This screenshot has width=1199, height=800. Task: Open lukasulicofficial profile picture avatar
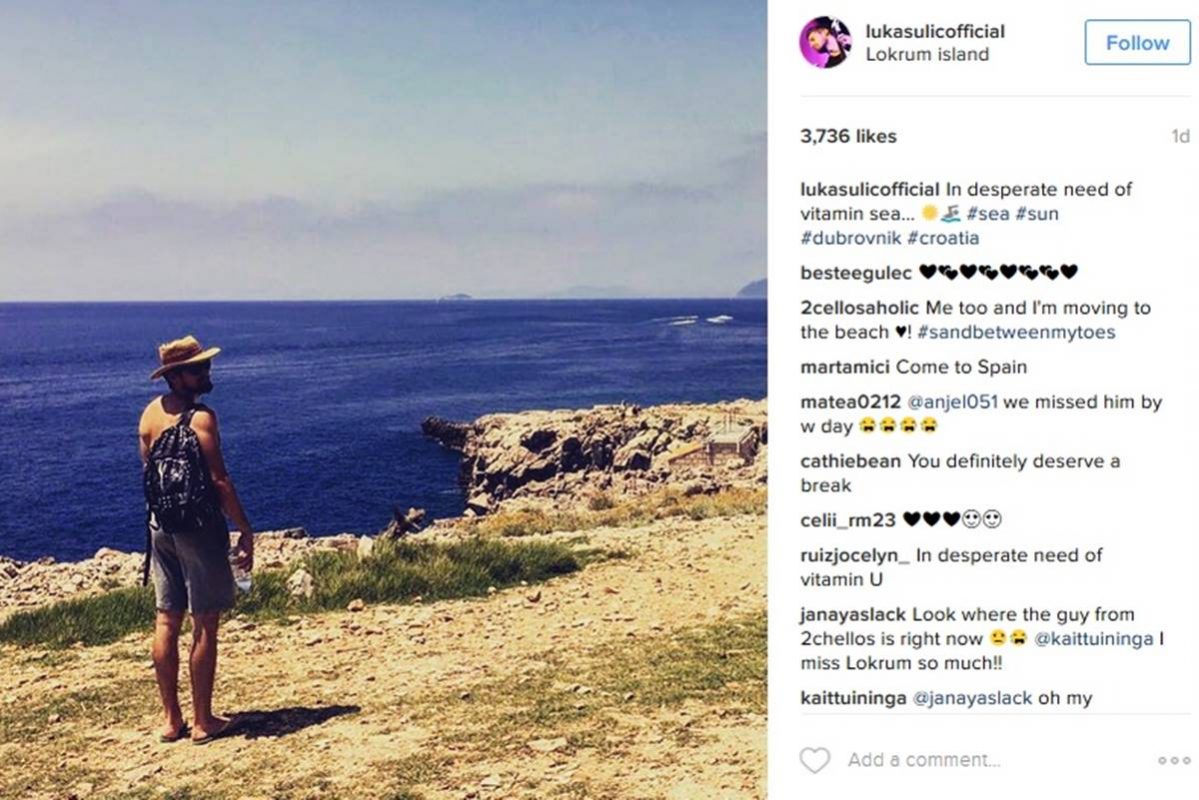pos(826,42)
